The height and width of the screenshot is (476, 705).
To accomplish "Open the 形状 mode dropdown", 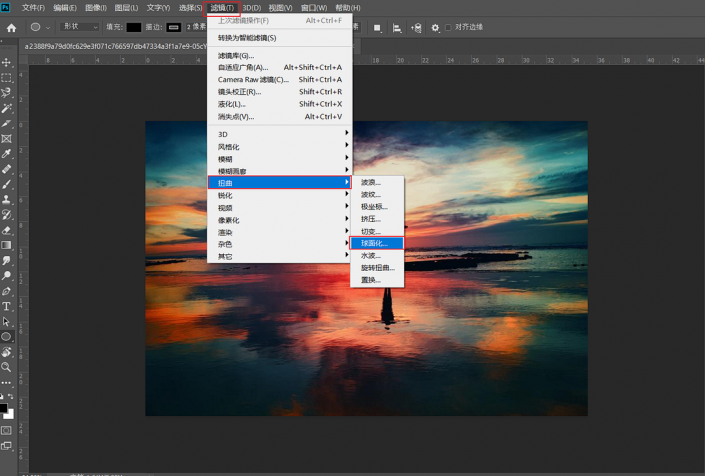I will pos(79,28).
